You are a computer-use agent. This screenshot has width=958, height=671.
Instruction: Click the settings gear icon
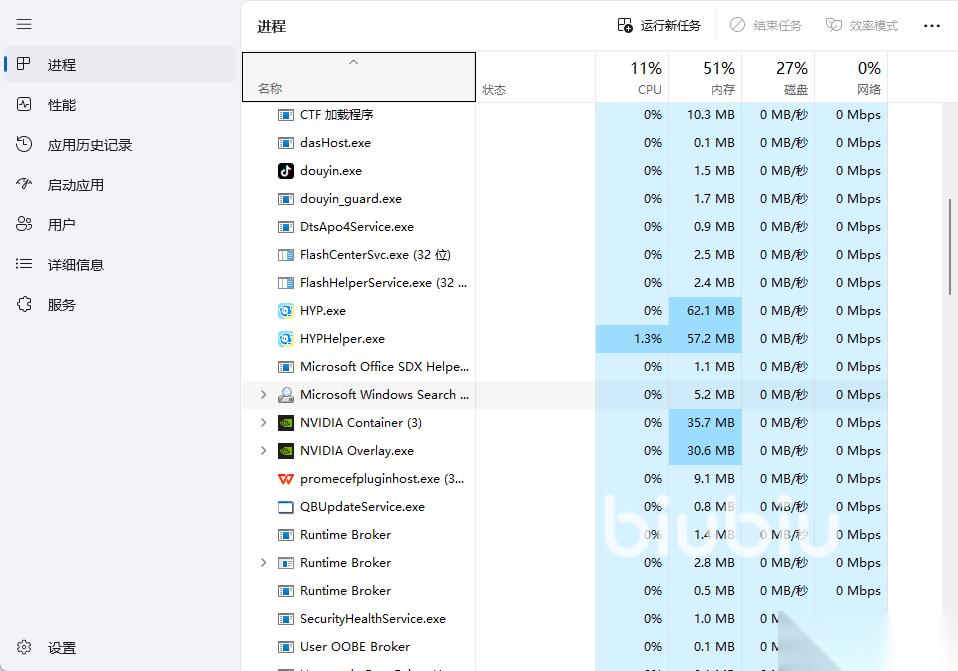click(25, 648)
